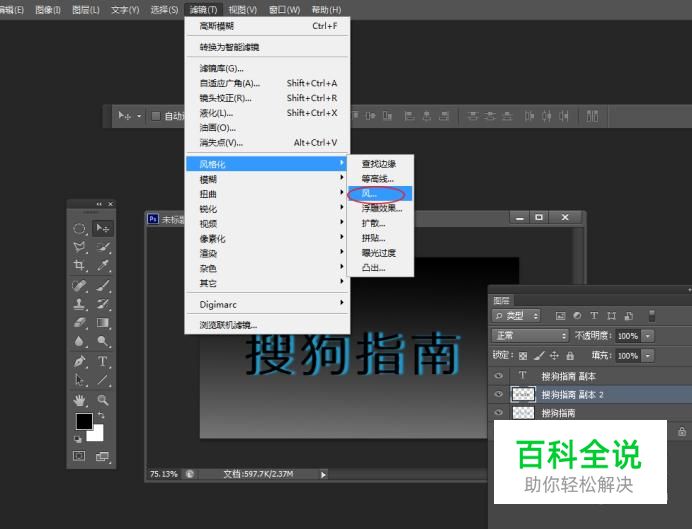Select the Type tool in toolbox
This screenshot has width=692, height=529.
[x=103, y=361]
